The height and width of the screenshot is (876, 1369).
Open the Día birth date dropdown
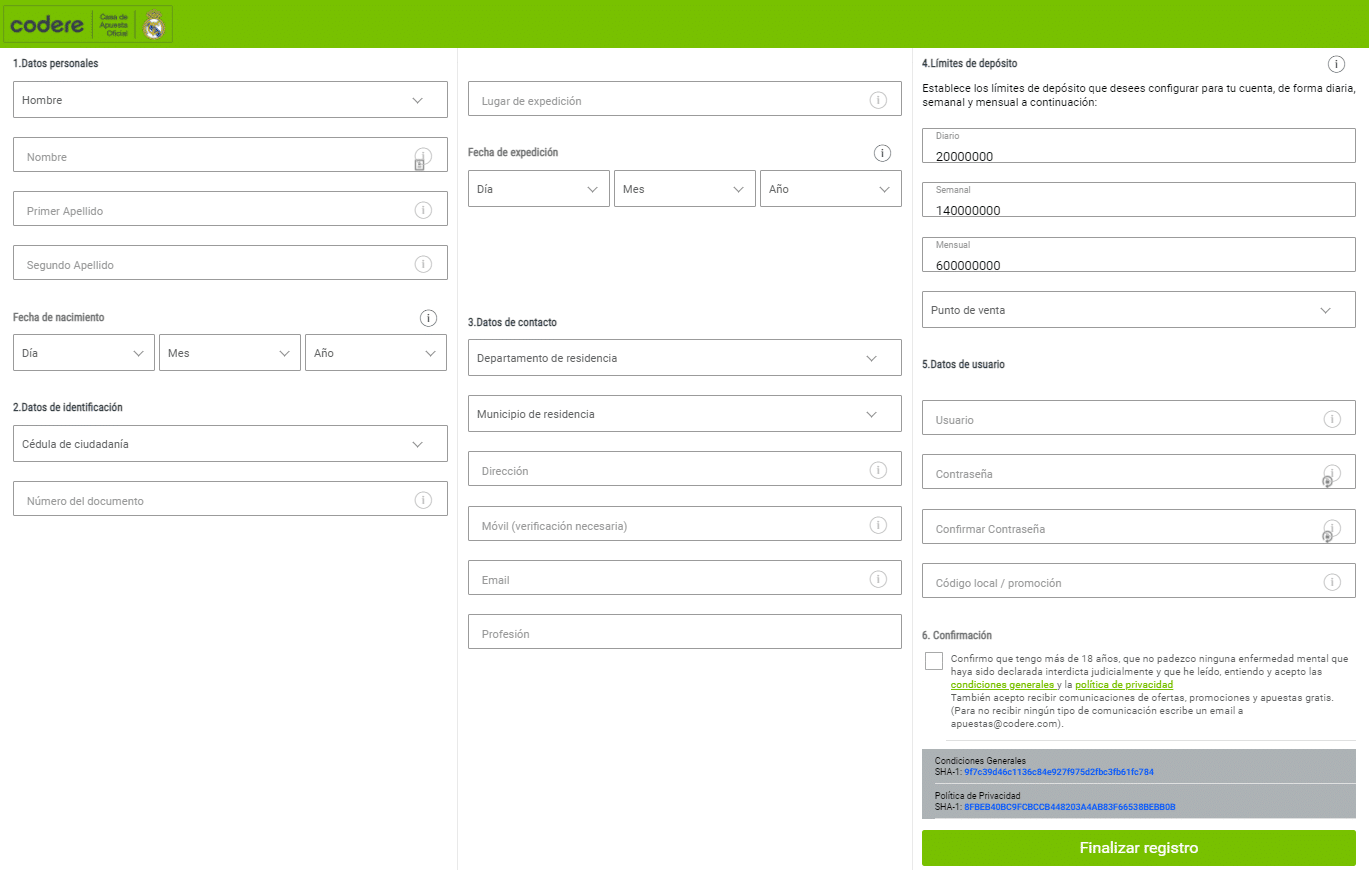[83, 352]
